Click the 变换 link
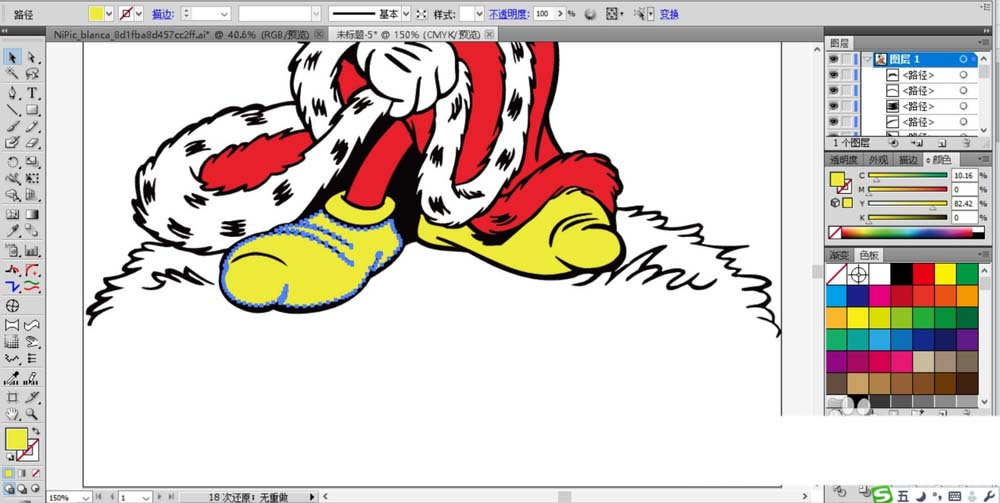This screenshot has height=503, width=1000. pyautogui.click(x=669, y=14)
